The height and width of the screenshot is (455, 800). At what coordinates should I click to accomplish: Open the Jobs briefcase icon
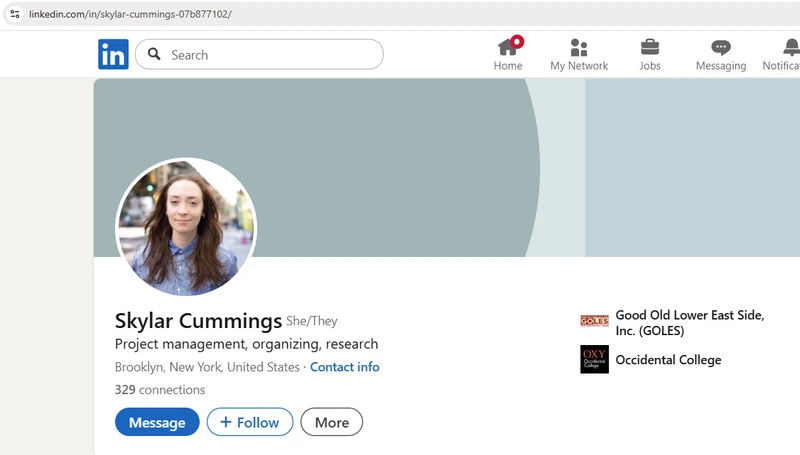649,47
